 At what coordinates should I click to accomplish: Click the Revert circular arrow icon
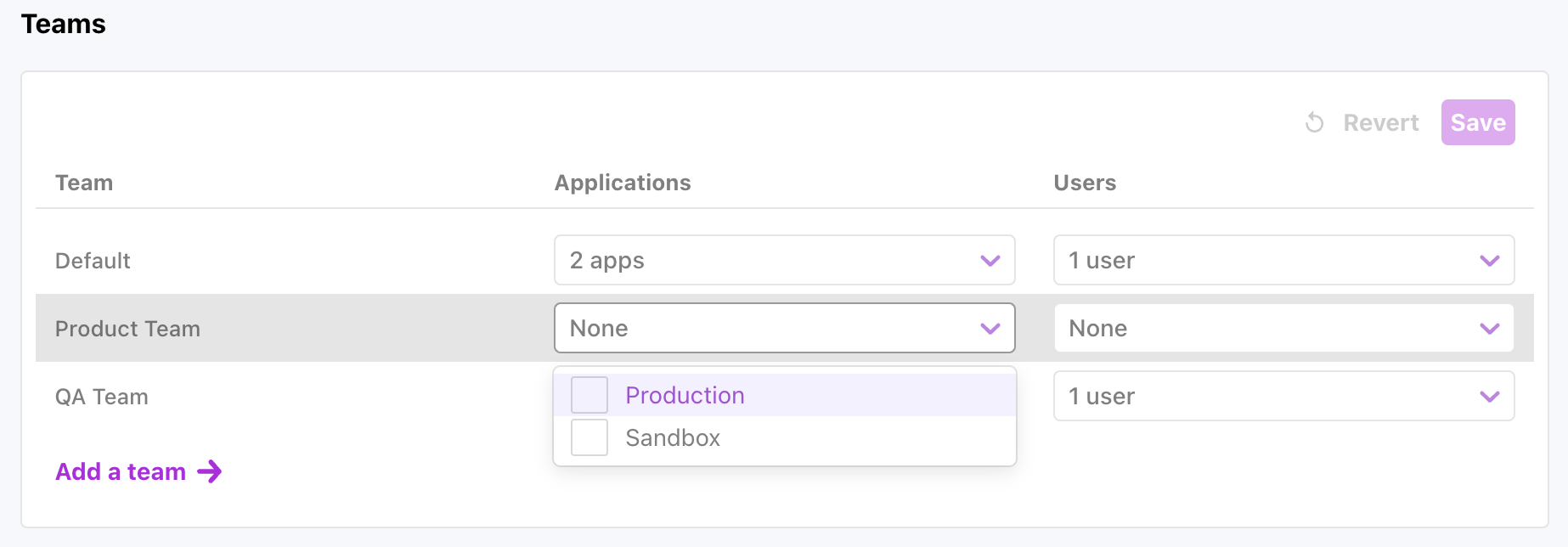[1314, 123]
